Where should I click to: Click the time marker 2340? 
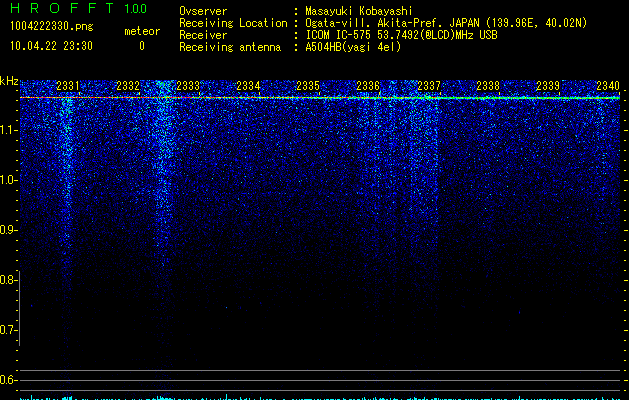pos(608,86)
